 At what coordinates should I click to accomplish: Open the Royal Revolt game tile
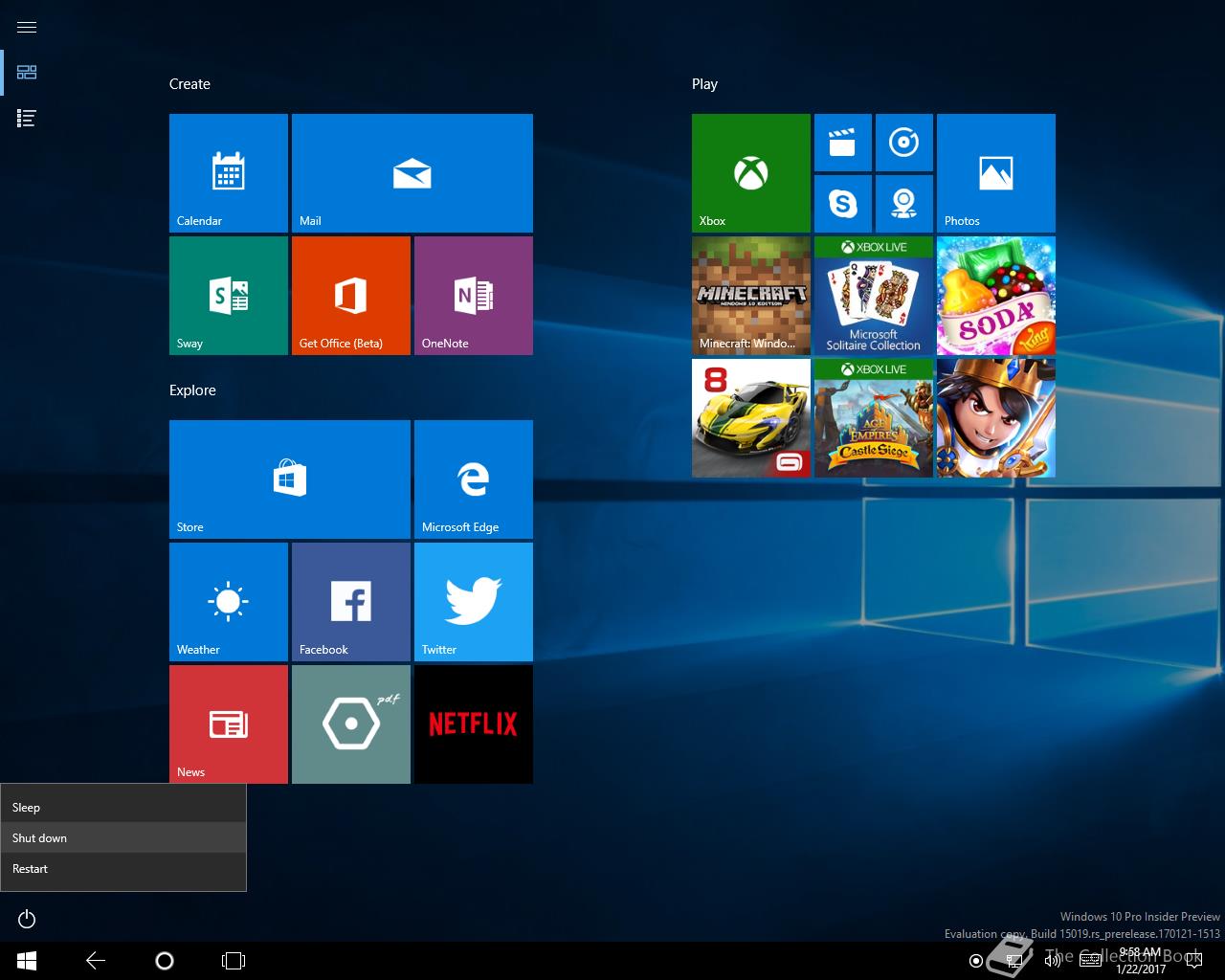pyautogui.click(x=996, y=418)
